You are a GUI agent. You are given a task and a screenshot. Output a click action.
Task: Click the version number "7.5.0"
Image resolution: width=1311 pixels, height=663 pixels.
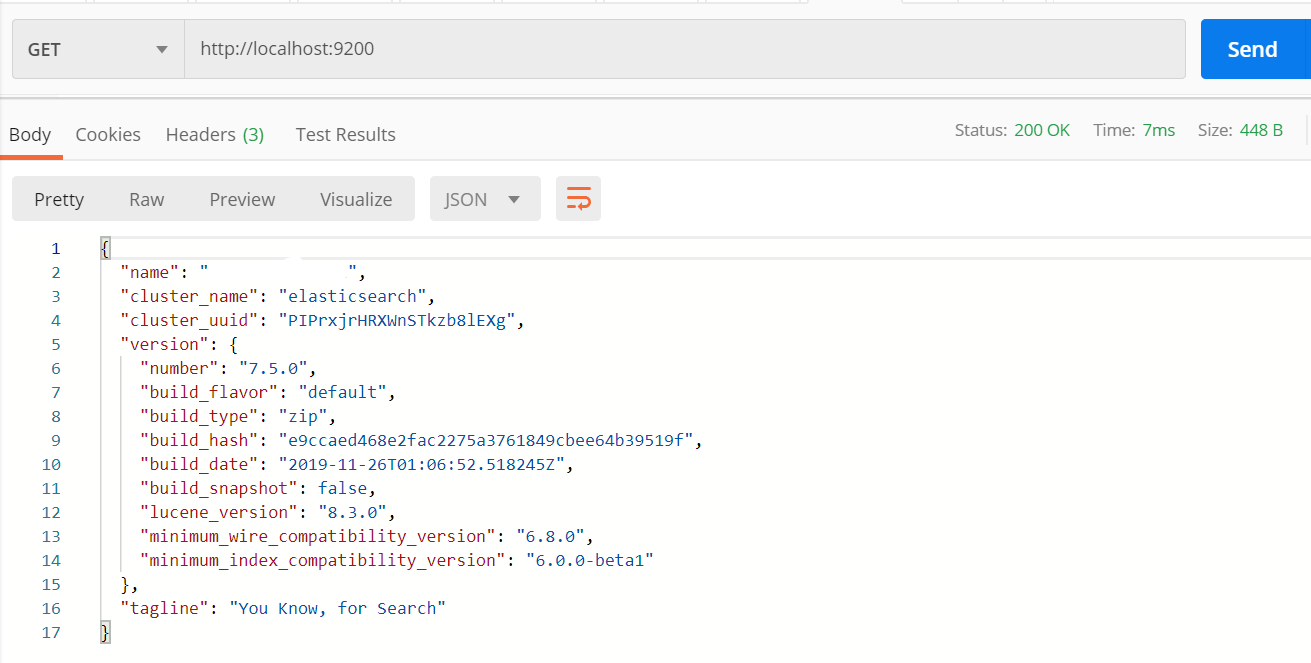[274, 368]
